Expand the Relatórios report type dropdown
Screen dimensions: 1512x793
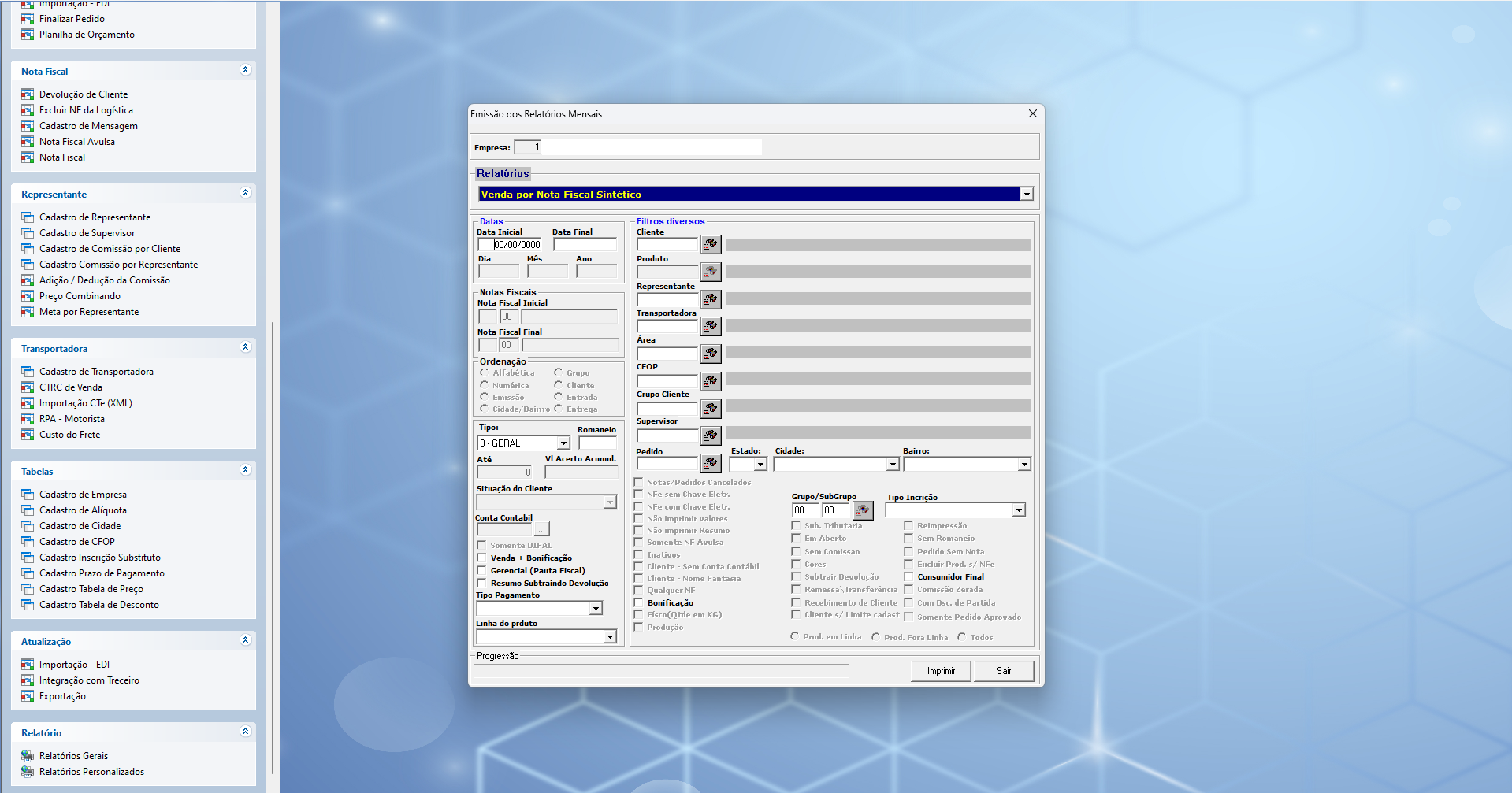1026,195
